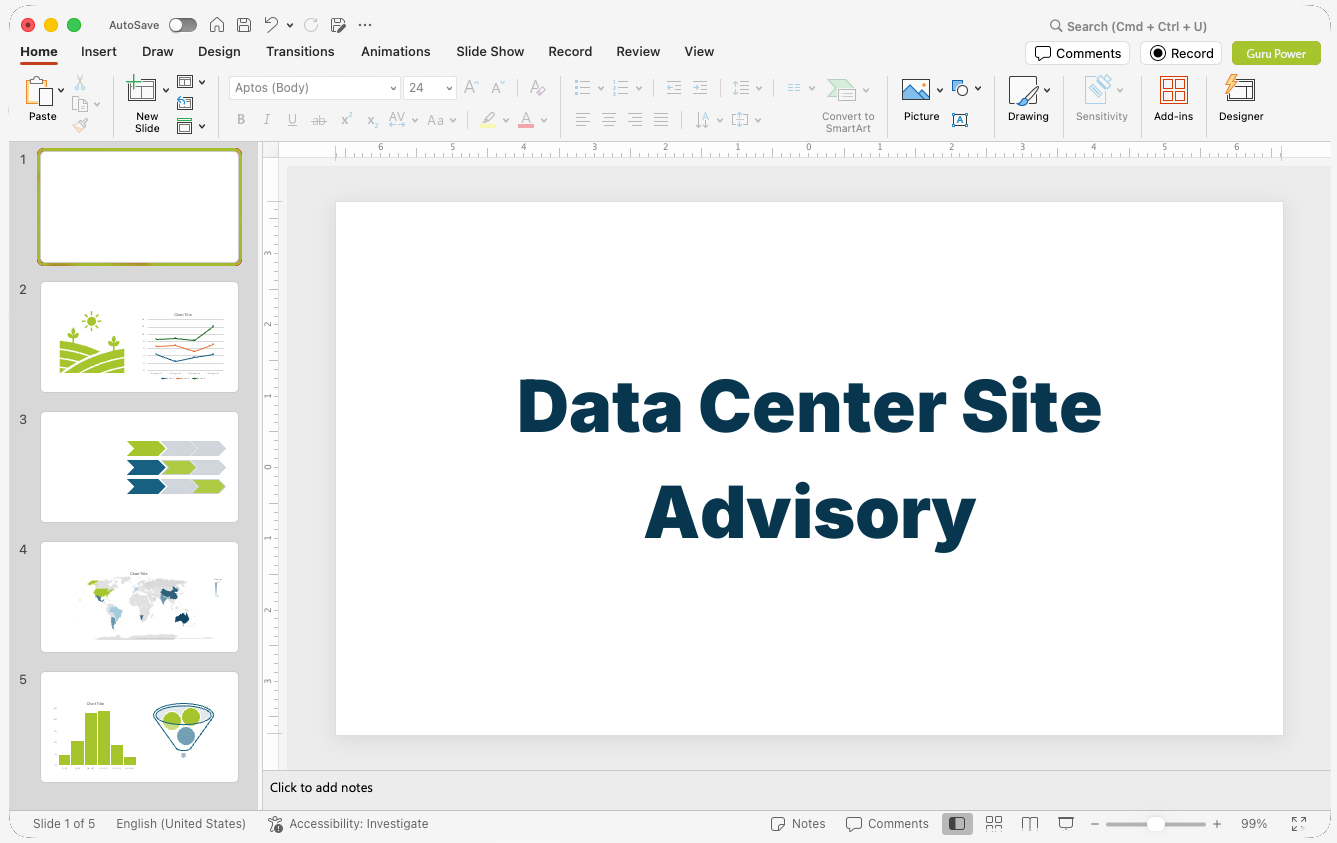This screenshot has height=843, width=1337.
Task: Click the Home icon in the title bar
Action: pos(217,25)
